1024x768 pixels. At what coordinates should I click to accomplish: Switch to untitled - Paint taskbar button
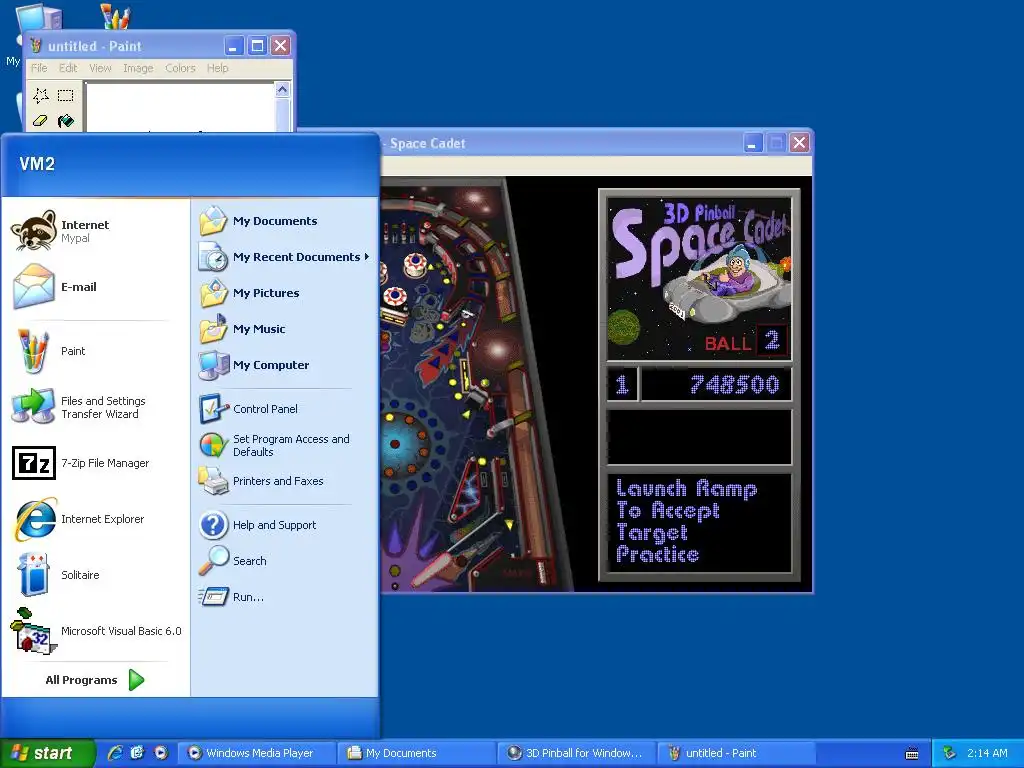click(737, 753)
